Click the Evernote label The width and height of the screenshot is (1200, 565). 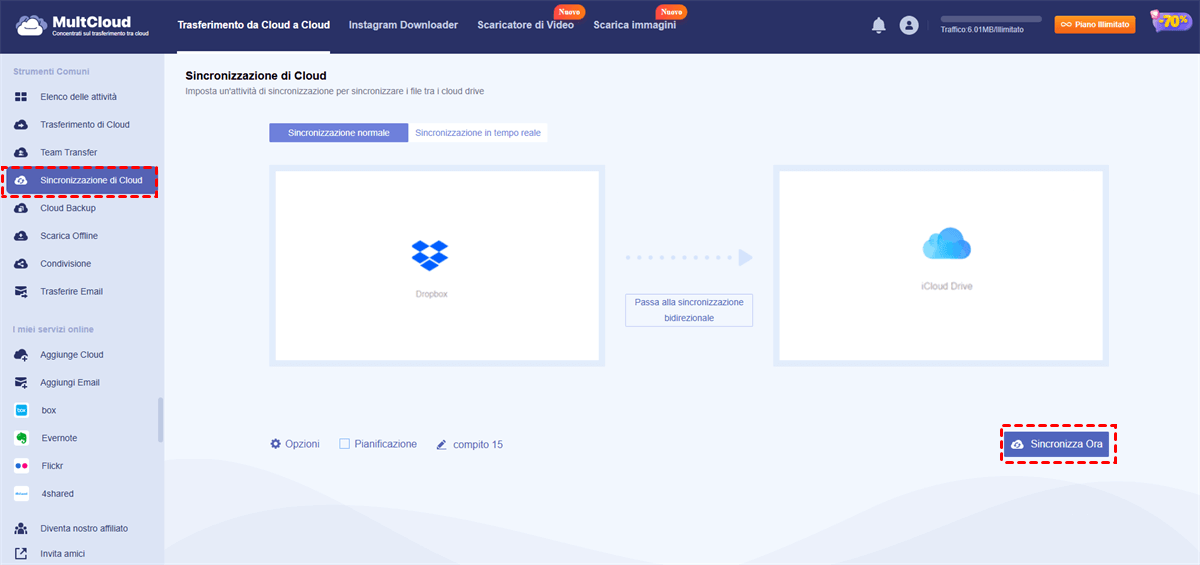59,438
